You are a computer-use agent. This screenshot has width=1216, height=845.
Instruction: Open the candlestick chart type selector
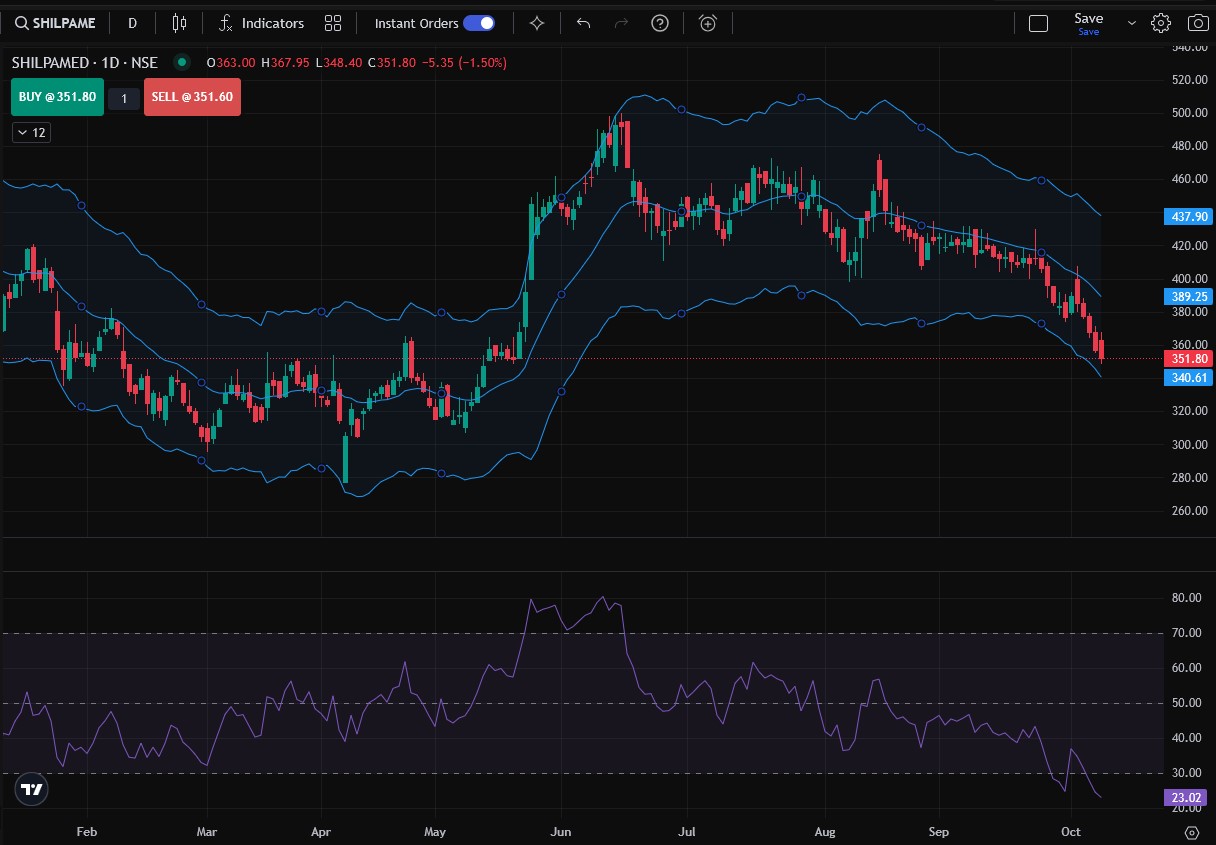click(179, 23)
